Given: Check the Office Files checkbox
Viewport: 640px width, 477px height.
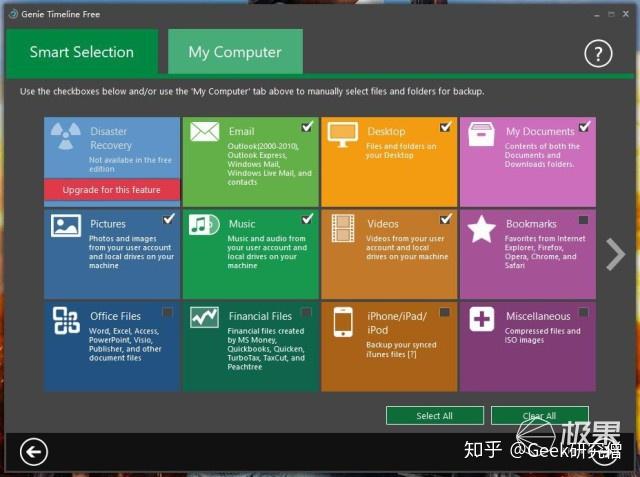Looking at the screenshot, I should pyautogui.click(x=167, y=313).
